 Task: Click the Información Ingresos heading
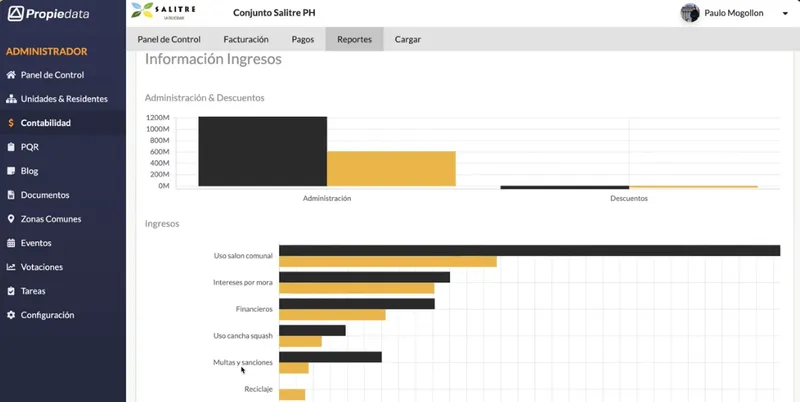tap(213, 59)
